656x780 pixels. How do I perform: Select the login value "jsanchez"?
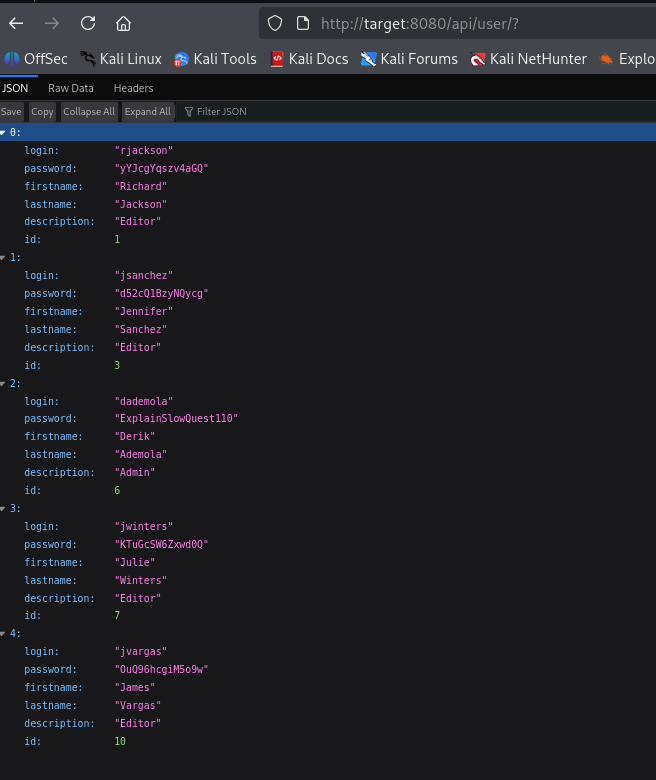pos(144,276)
